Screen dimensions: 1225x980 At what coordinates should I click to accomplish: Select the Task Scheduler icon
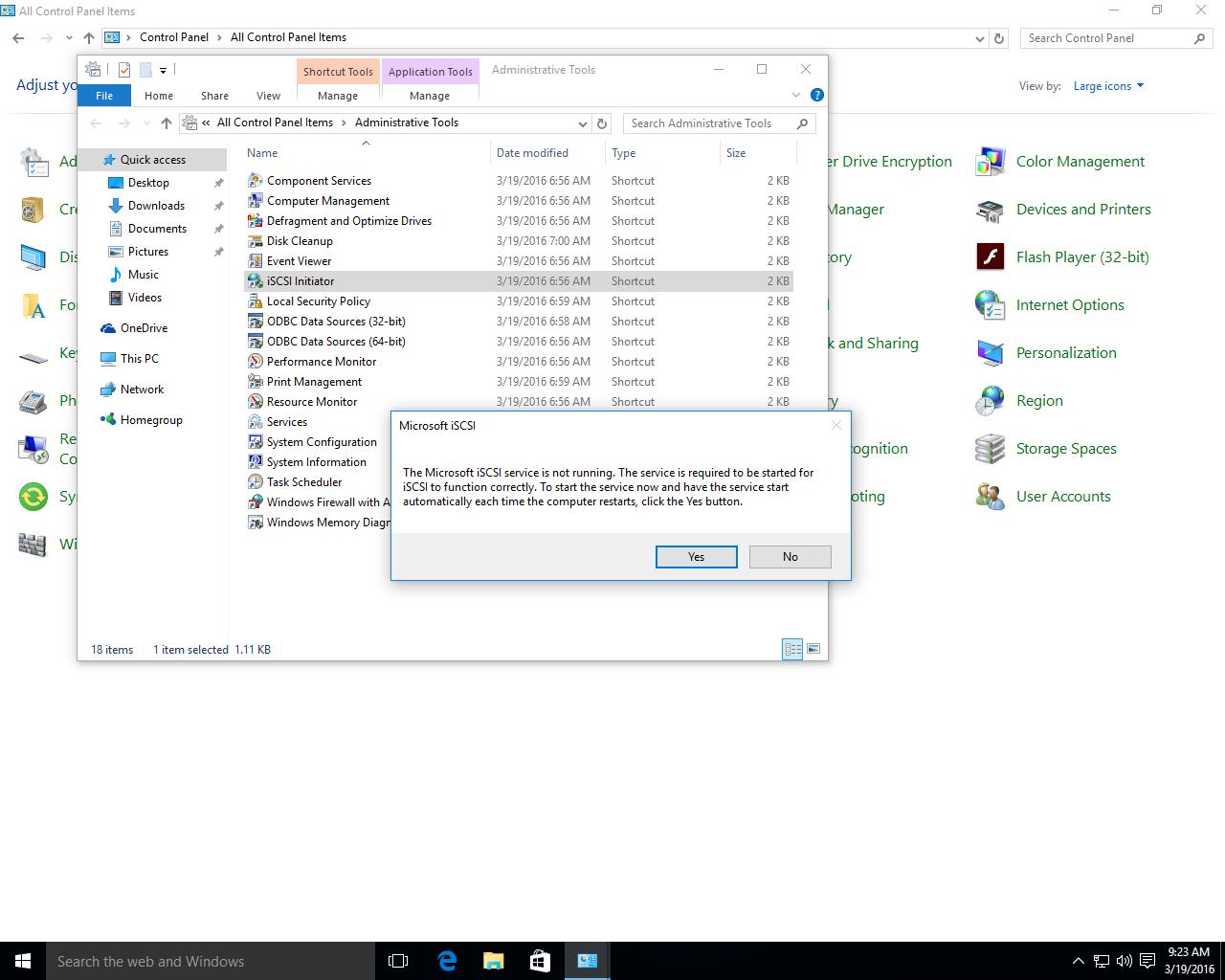255,481
